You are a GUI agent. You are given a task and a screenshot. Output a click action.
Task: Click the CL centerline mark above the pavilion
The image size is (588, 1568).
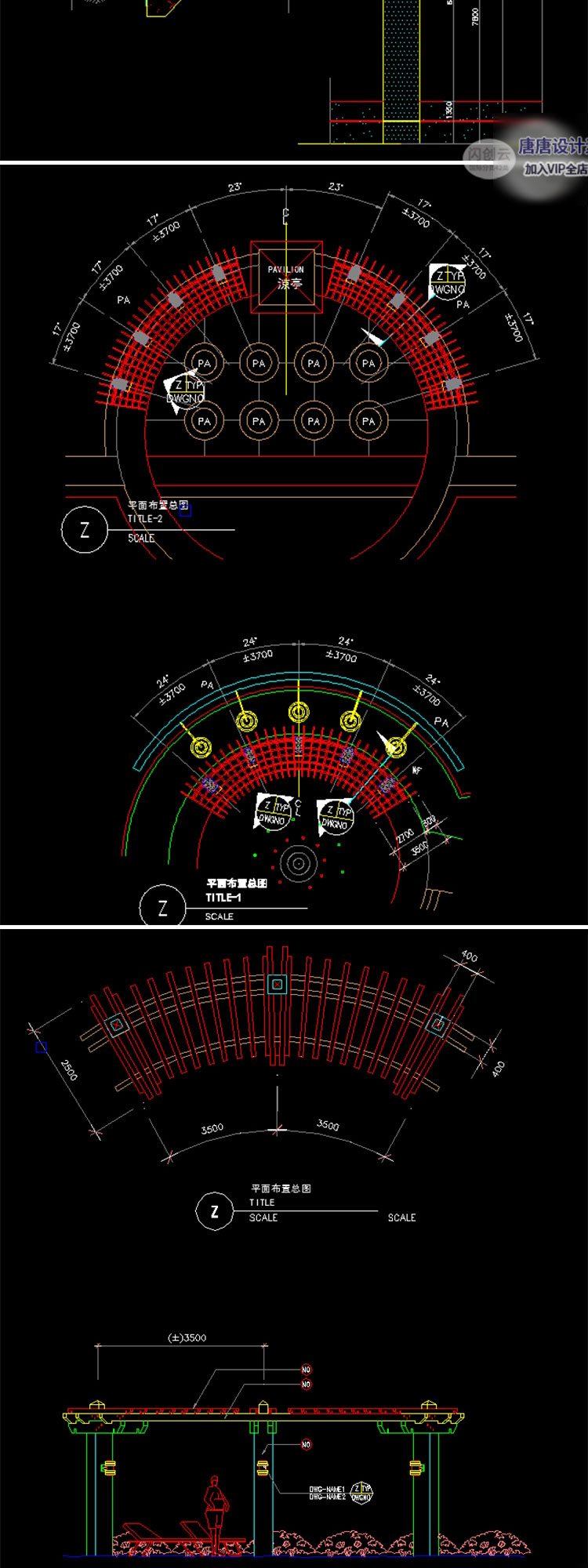tap(285, 216)
